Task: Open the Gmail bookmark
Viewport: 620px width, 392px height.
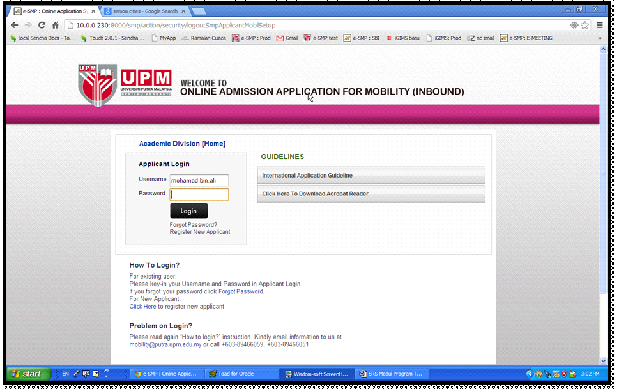Action: click(x=287, y=38)
